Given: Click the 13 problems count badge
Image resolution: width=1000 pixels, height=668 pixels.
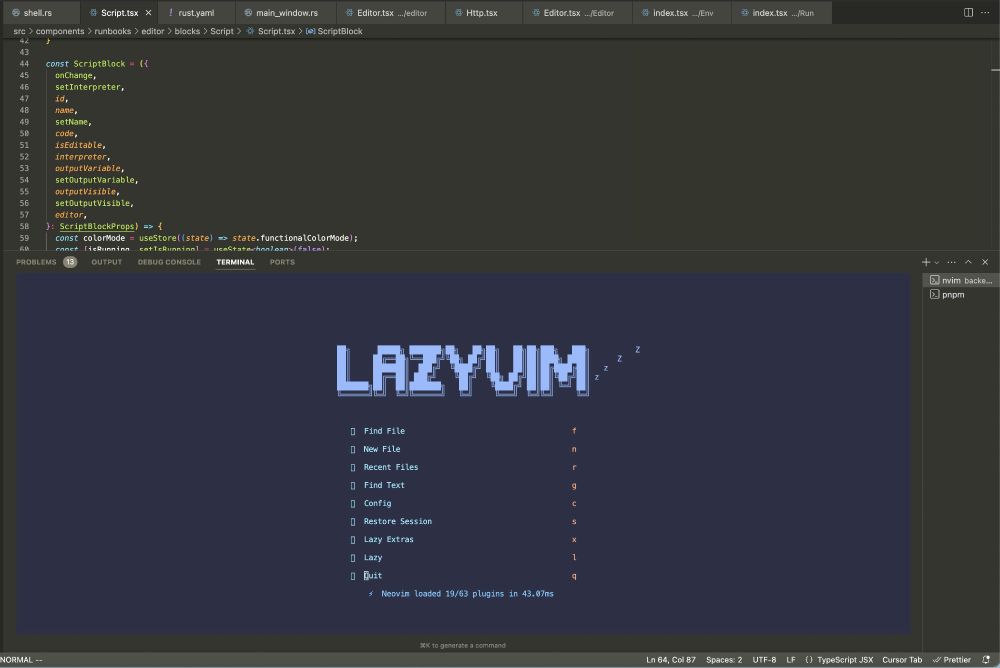Looking at the screenshot, I should (x=70, y=262).
